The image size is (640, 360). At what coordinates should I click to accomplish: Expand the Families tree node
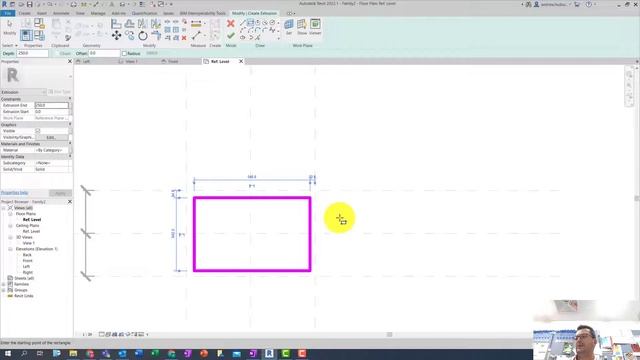4,284
